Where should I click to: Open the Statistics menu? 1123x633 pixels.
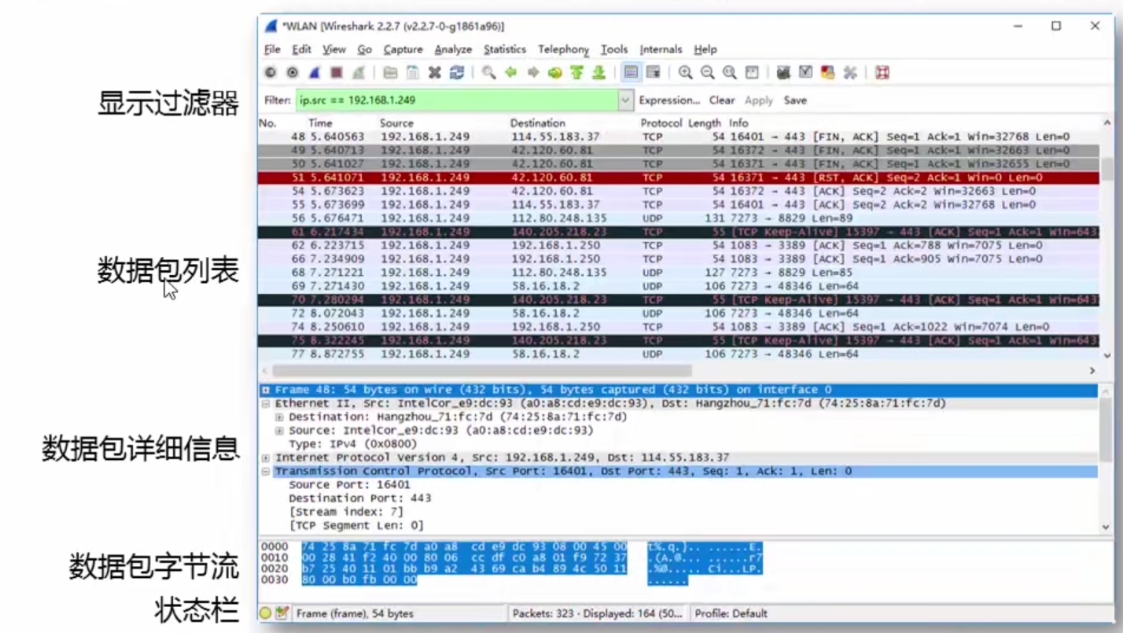(x=505, y=49)
